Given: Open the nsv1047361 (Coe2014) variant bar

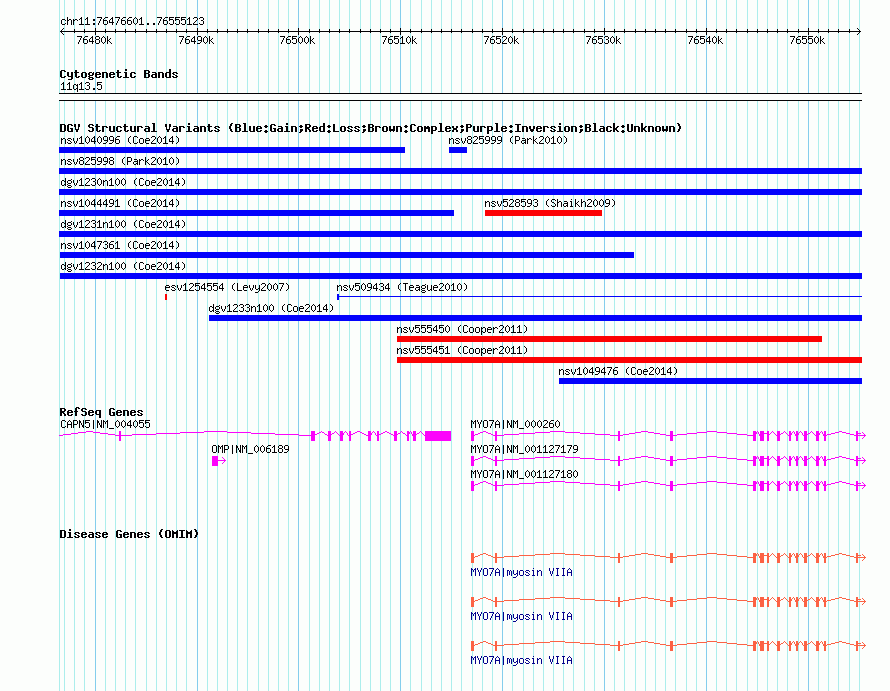Looking at the screenshot, I should 346,255.
